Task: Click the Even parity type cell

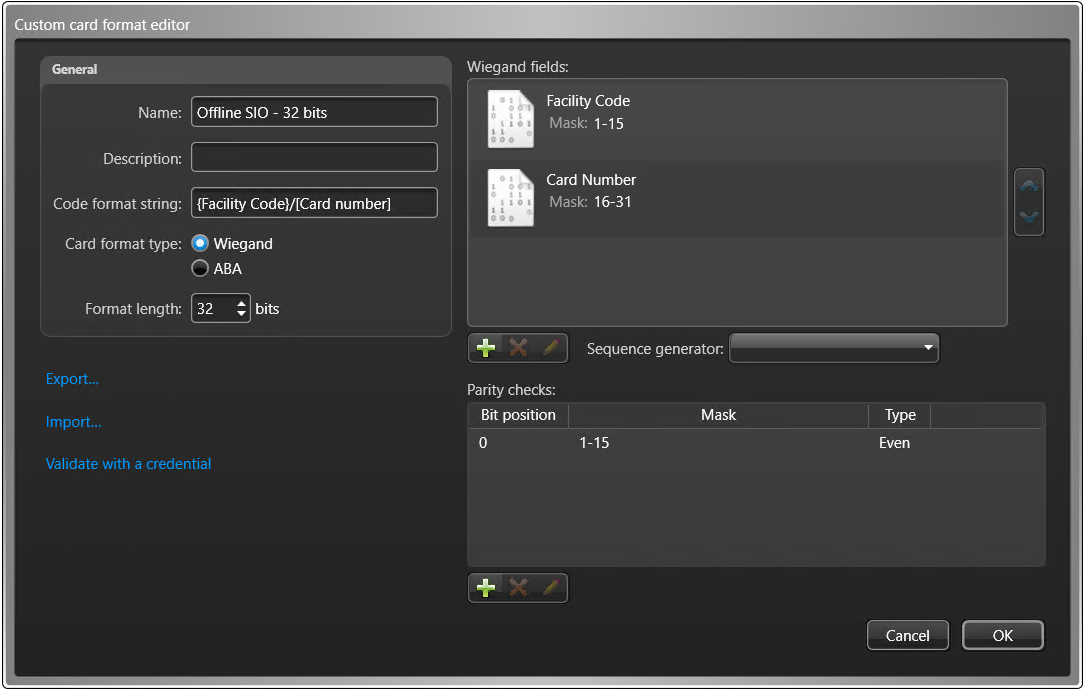Action: tap(894, 443)
